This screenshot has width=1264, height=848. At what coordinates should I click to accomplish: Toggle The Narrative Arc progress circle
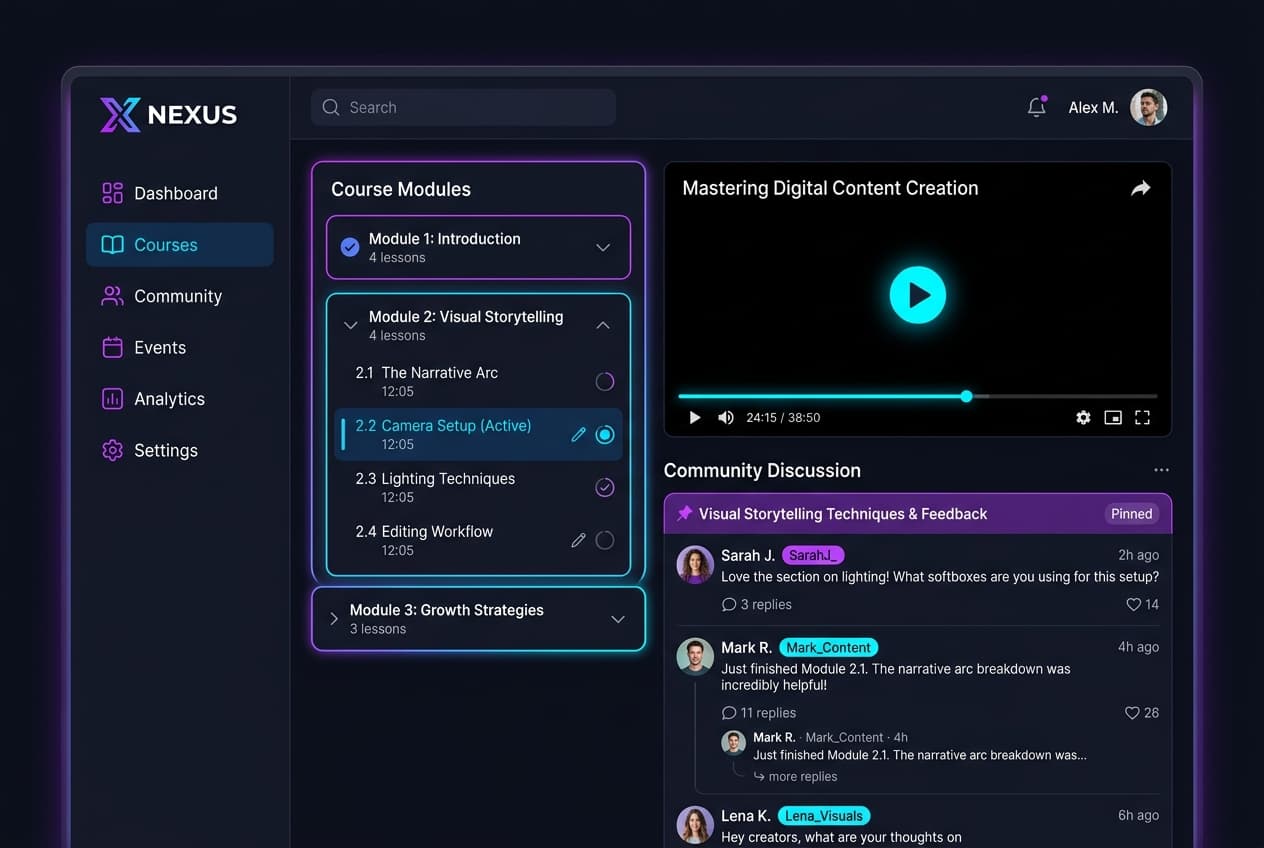605,381
